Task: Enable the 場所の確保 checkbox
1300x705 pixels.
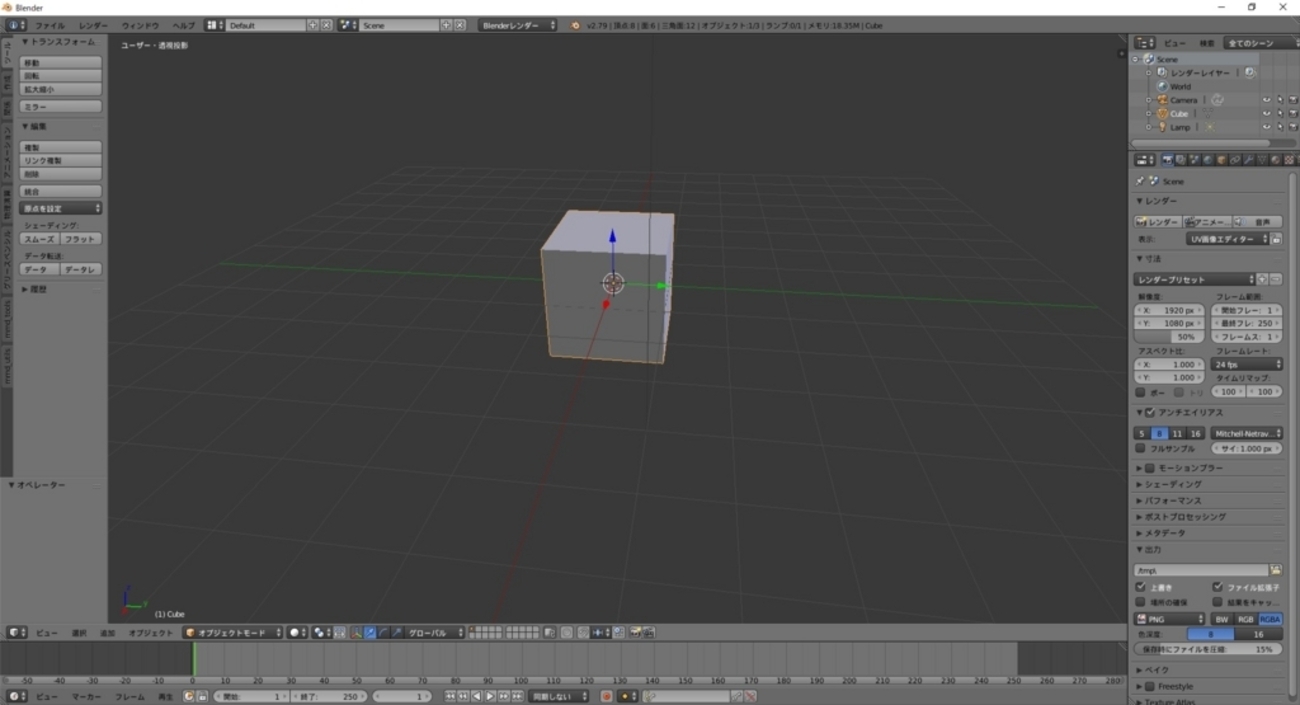Action: [1140, 602]
